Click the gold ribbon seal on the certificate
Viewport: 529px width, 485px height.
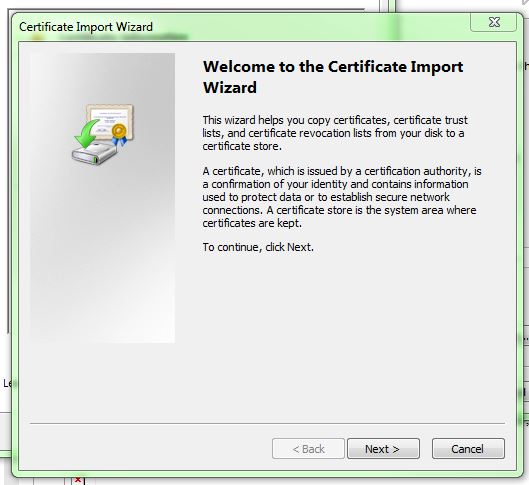point(119,134)
